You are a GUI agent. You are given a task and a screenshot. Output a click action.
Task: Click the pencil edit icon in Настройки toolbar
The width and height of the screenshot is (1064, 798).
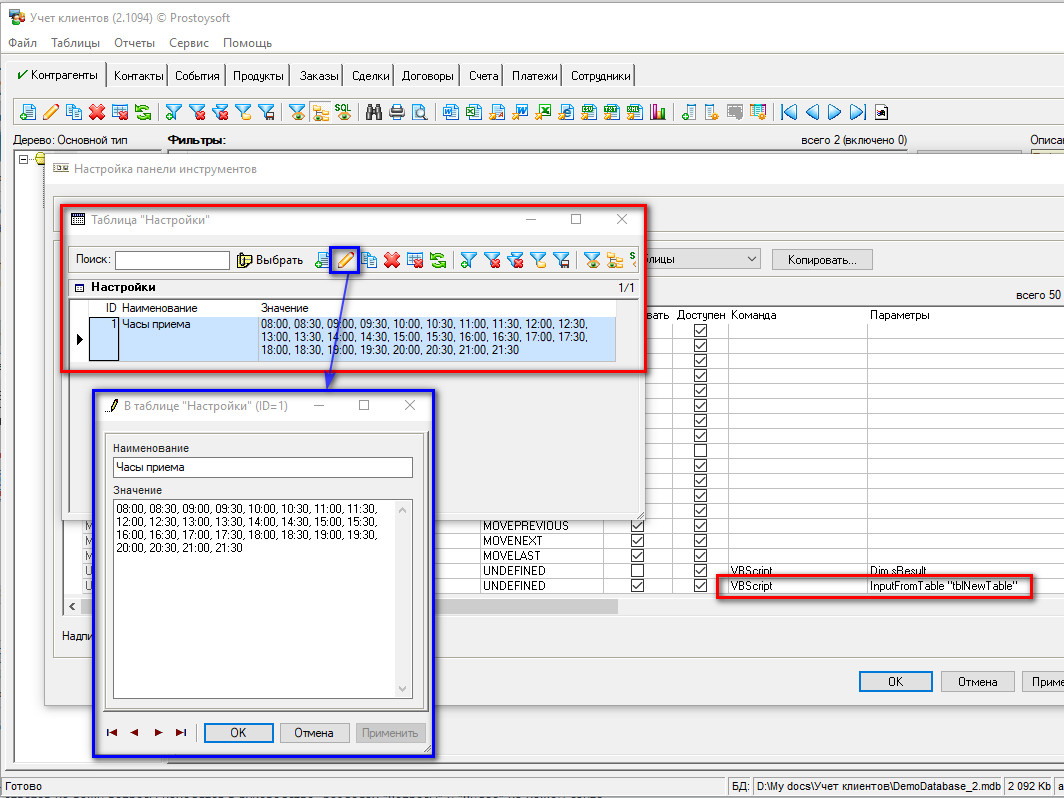(344, 260)
